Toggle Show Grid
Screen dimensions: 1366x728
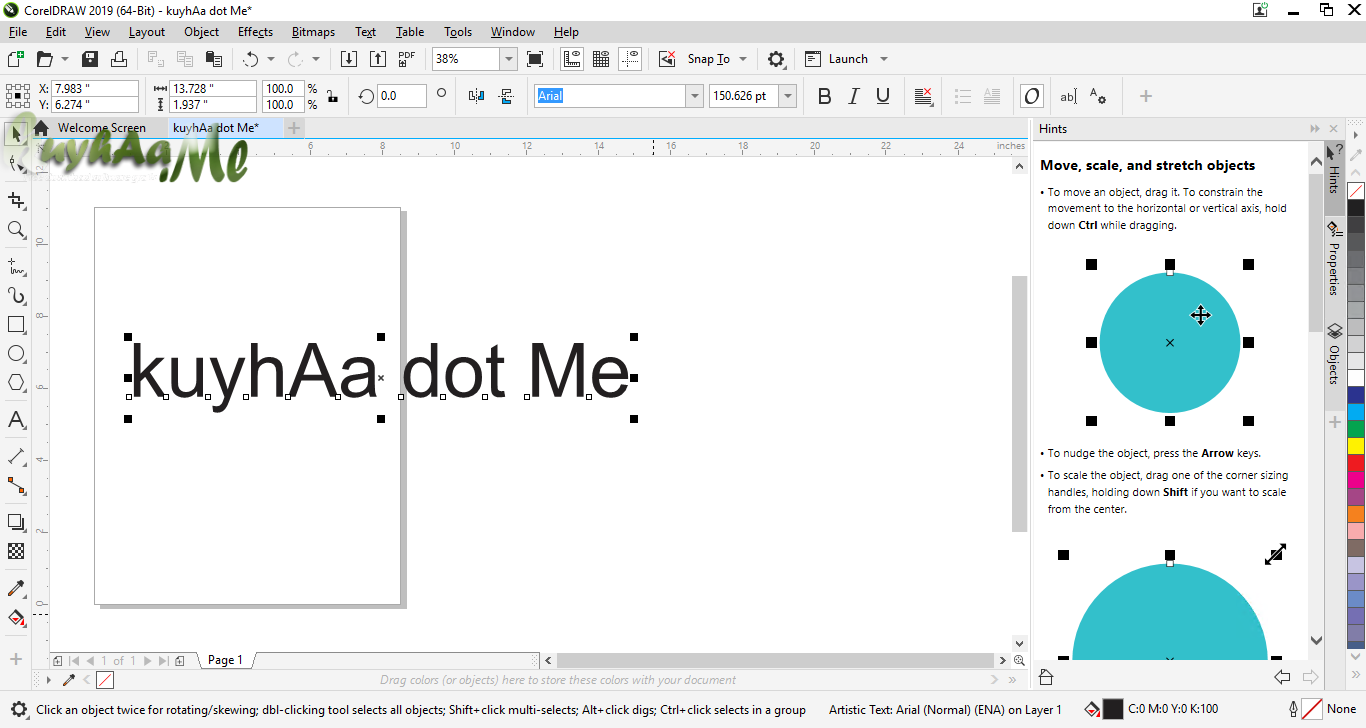[x=601, y=59]
